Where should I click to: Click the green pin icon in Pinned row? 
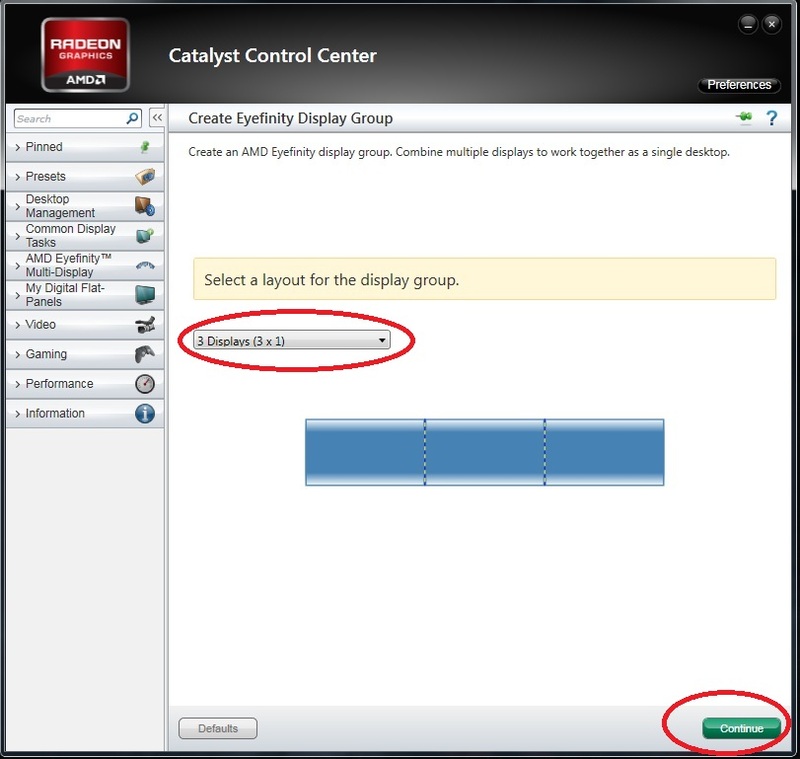145,147
